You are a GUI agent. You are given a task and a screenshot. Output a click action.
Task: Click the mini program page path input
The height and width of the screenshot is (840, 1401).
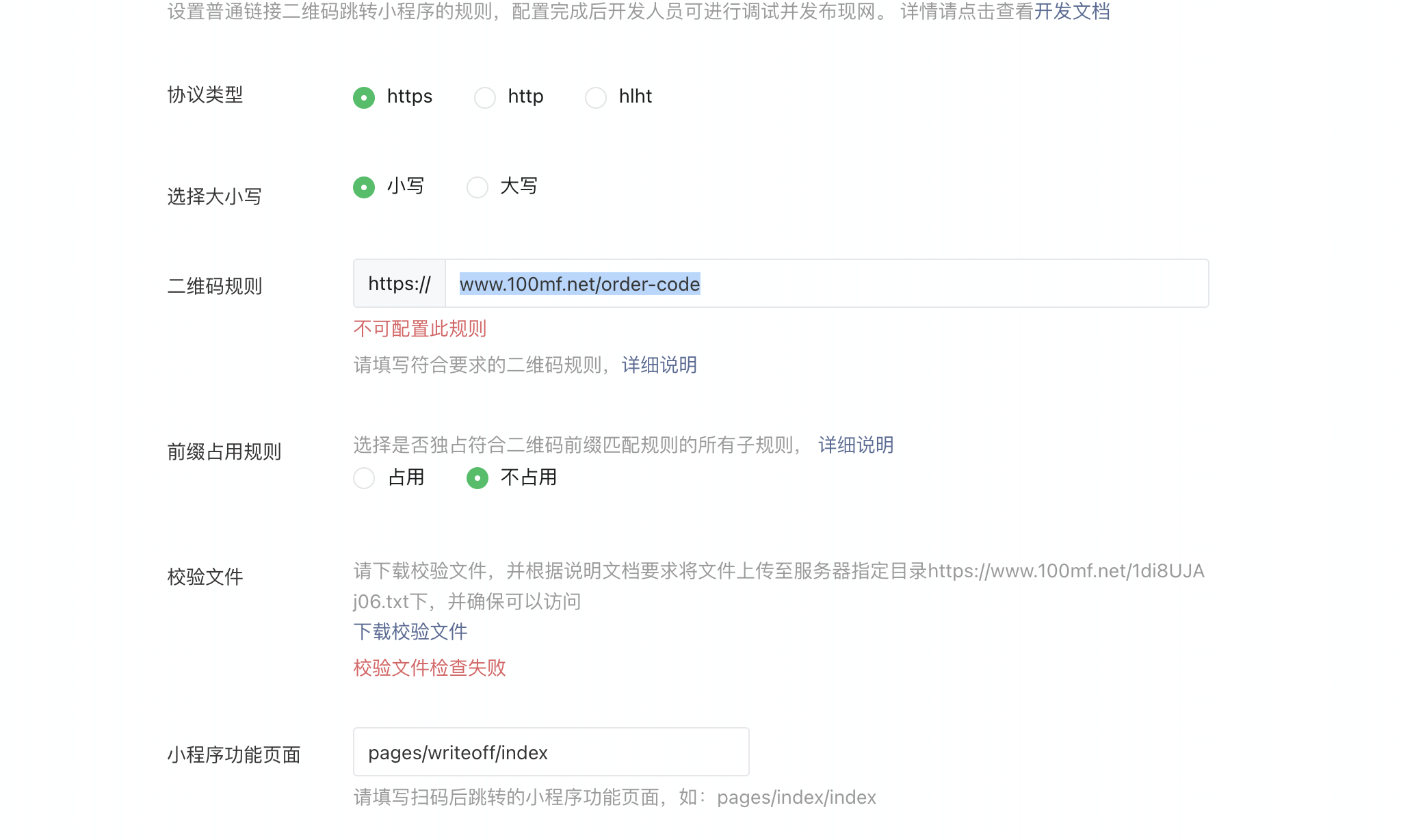[551, 752]
